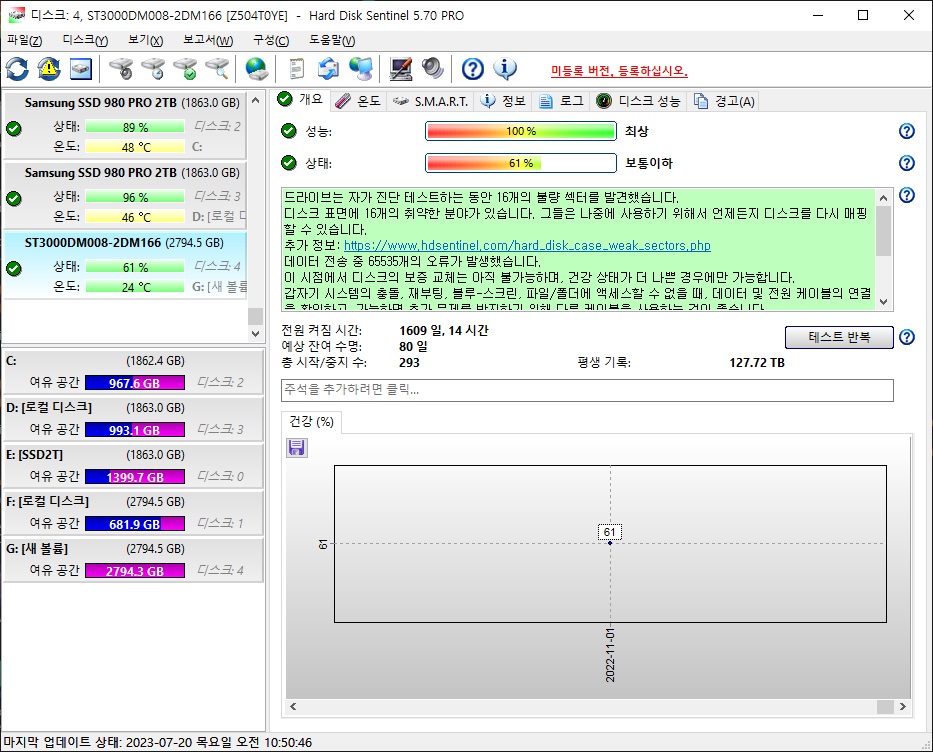The height and width of the screenshot is (752, 933).
Task: Select the Samsung SSD 980 PRO disk at 96%
Action: pos(125,196)
